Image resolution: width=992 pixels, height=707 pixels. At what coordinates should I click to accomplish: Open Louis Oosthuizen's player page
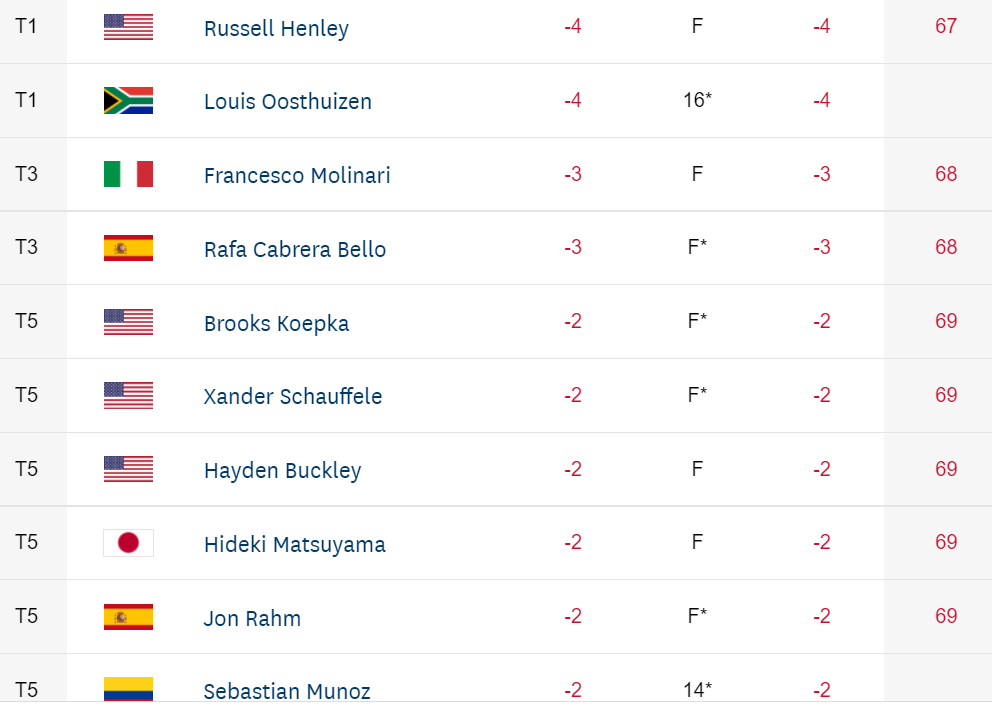[287, 102]
